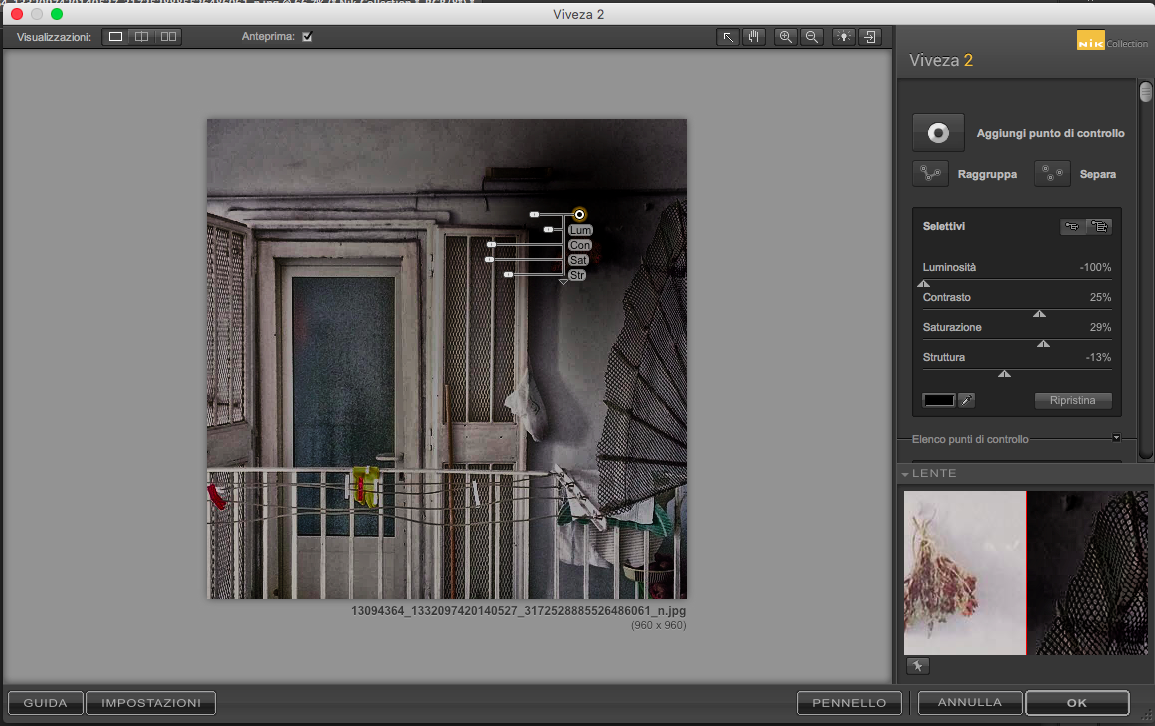1155x726 pixels.
Task: Collapse the LENTE panel
Action: click(x=905, y=473)
